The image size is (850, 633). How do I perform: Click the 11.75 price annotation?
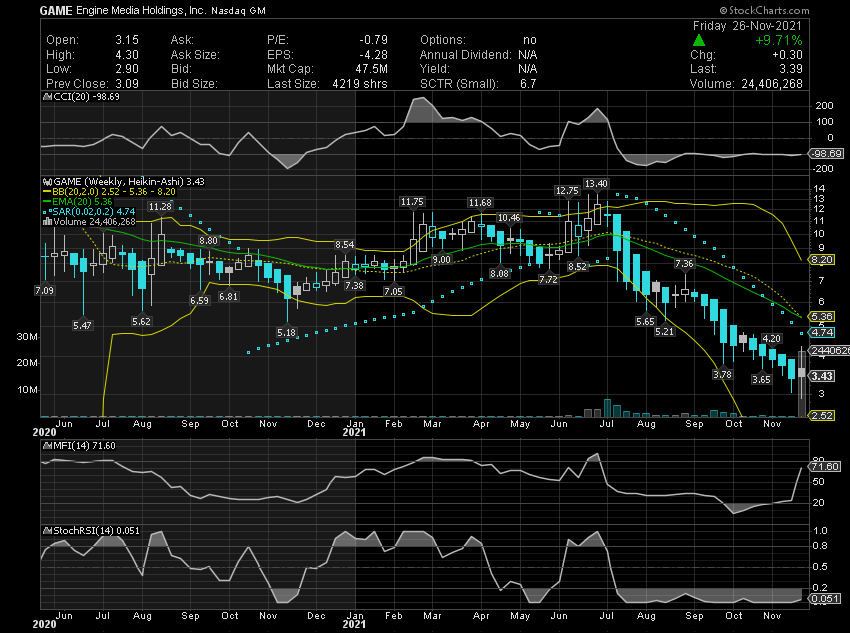click(x=412, y=202)
